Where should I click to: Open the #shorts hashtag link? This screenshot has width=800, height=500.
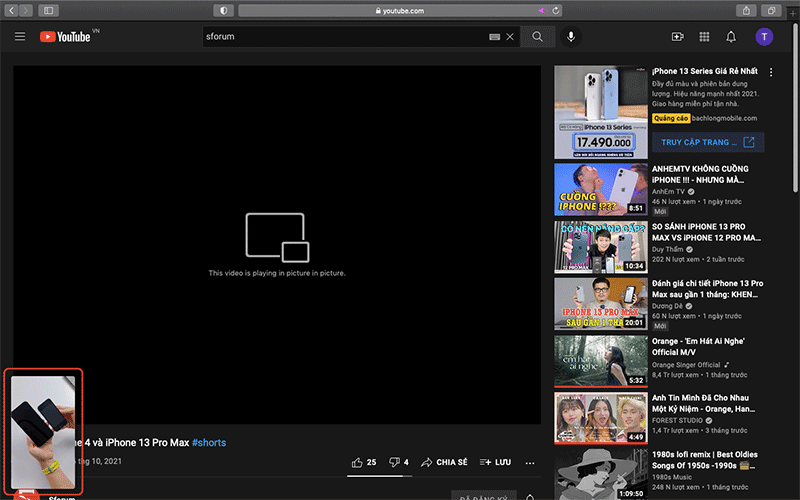point(209,443)
